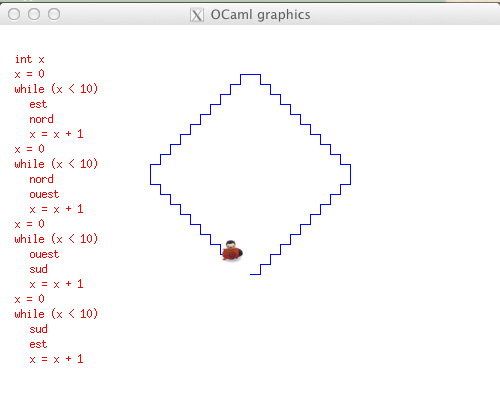
Task: Click the first "while (x < 10)" line
Action: [x=56, y=89]
